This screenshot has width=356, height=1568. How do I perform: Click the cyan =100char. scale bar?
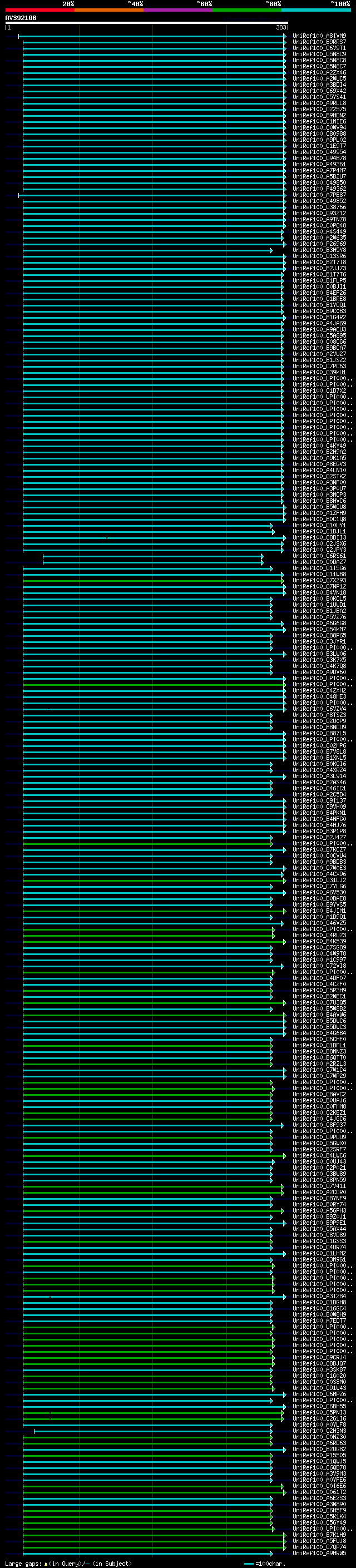248,1564
